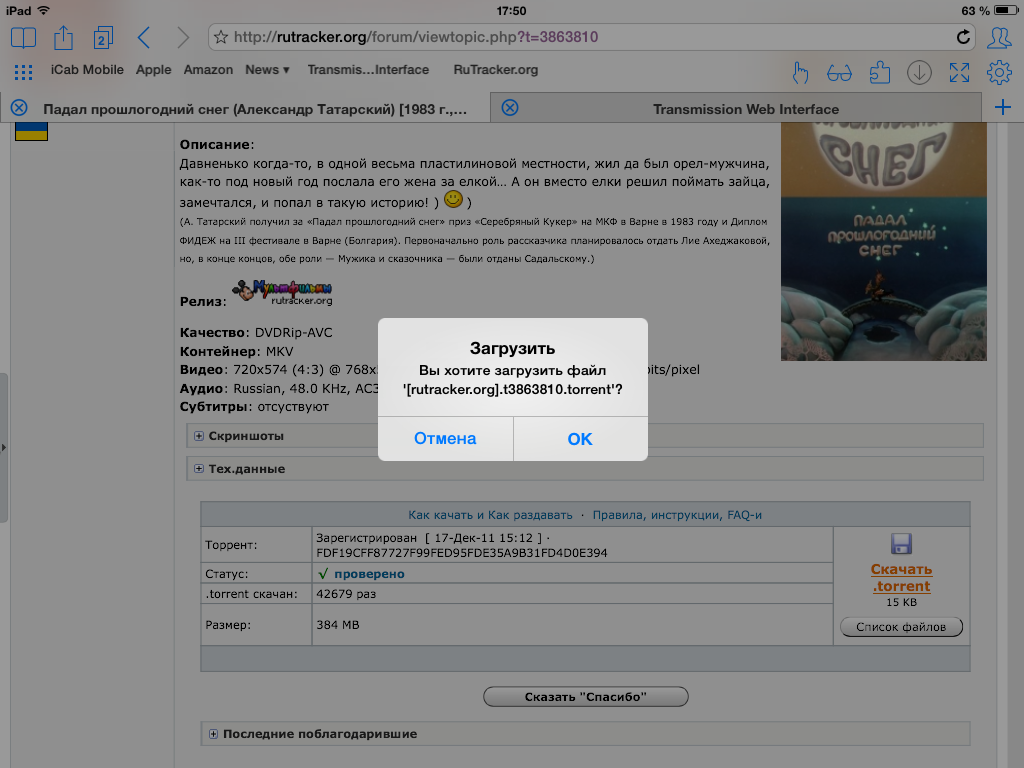
Task: Click the Ukrainian flag icon
Action: [31, 131]
